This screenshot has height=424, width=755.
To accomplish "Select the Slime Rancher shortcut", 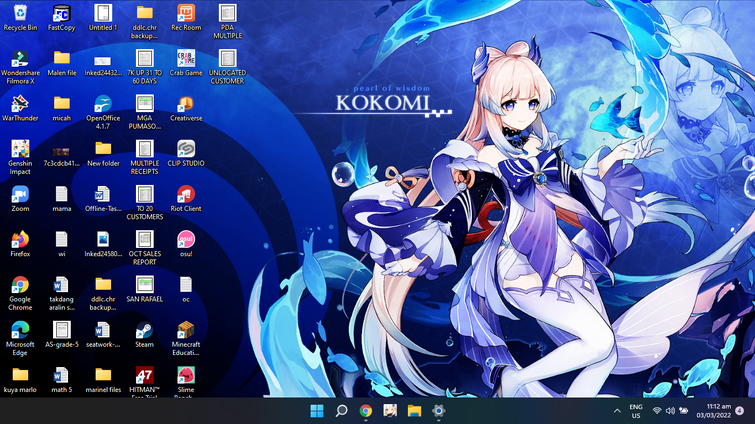I will click(x=186, y=382).
